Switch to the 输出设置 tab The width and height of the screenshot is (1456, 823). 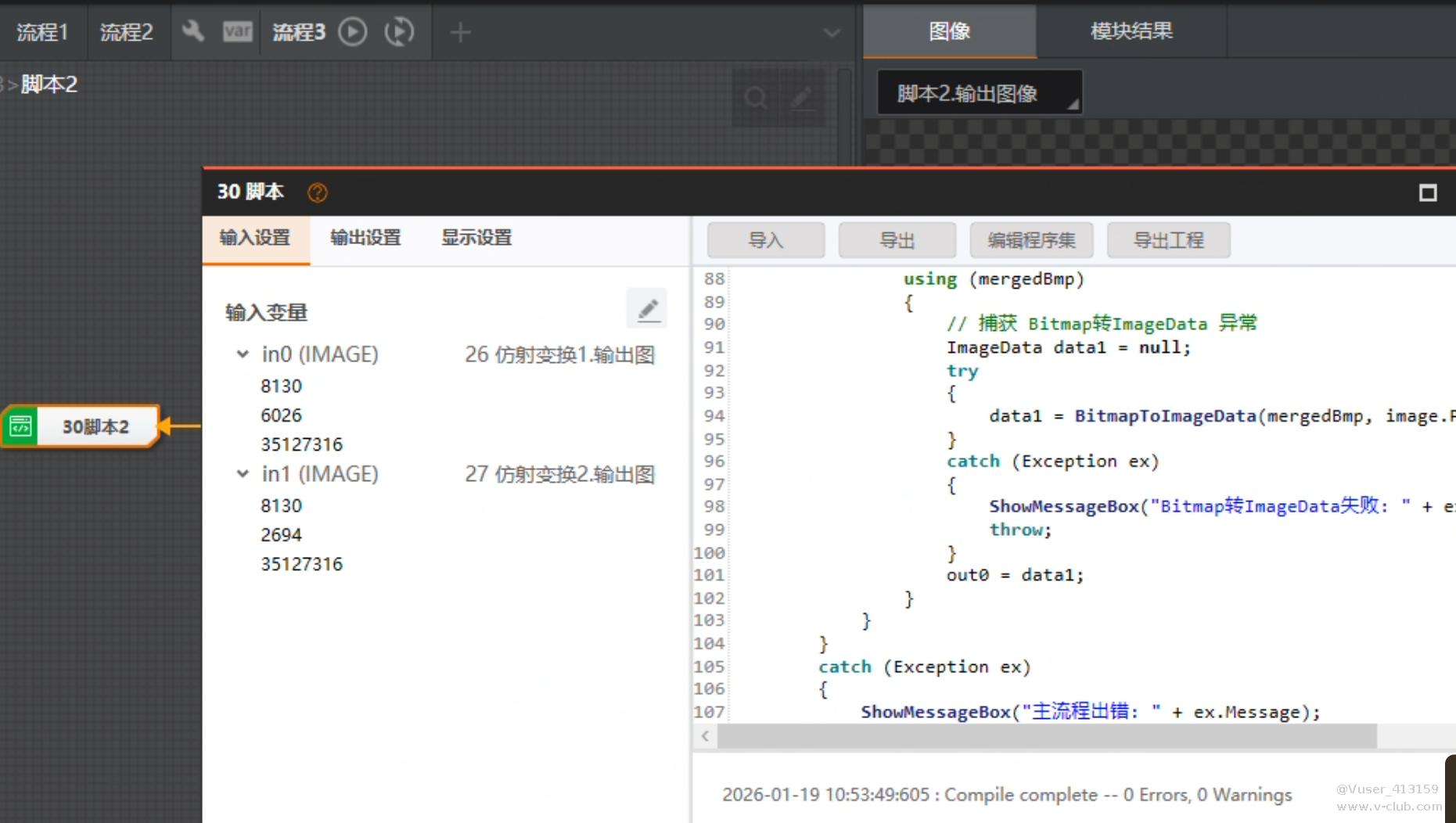(x=365, y=238)
